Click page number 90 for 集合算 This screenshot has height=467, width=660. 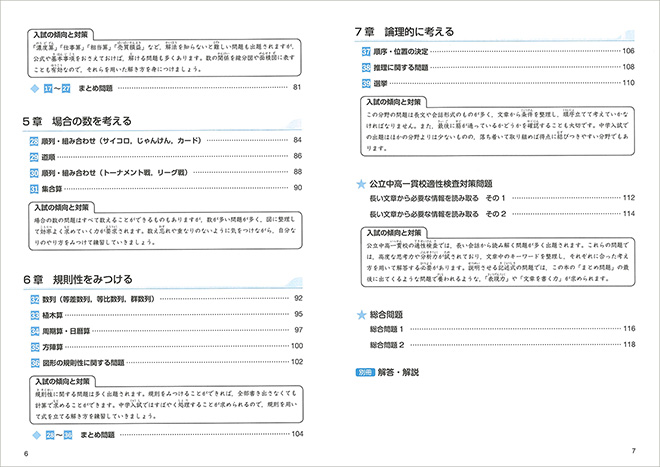click(298, 188)
